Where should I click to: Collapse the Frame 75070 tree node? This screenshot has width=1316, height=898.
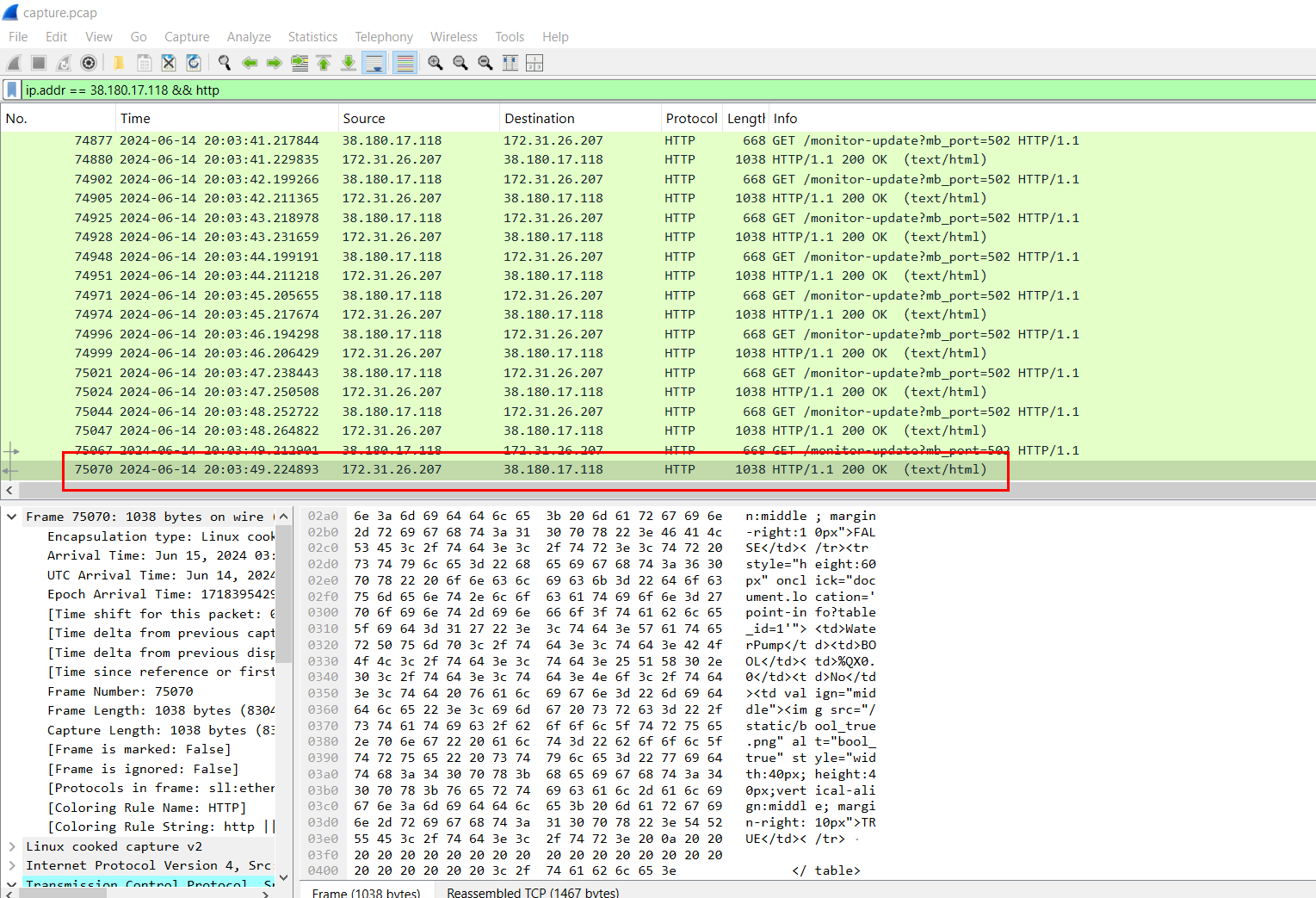(x=12, y=517)
